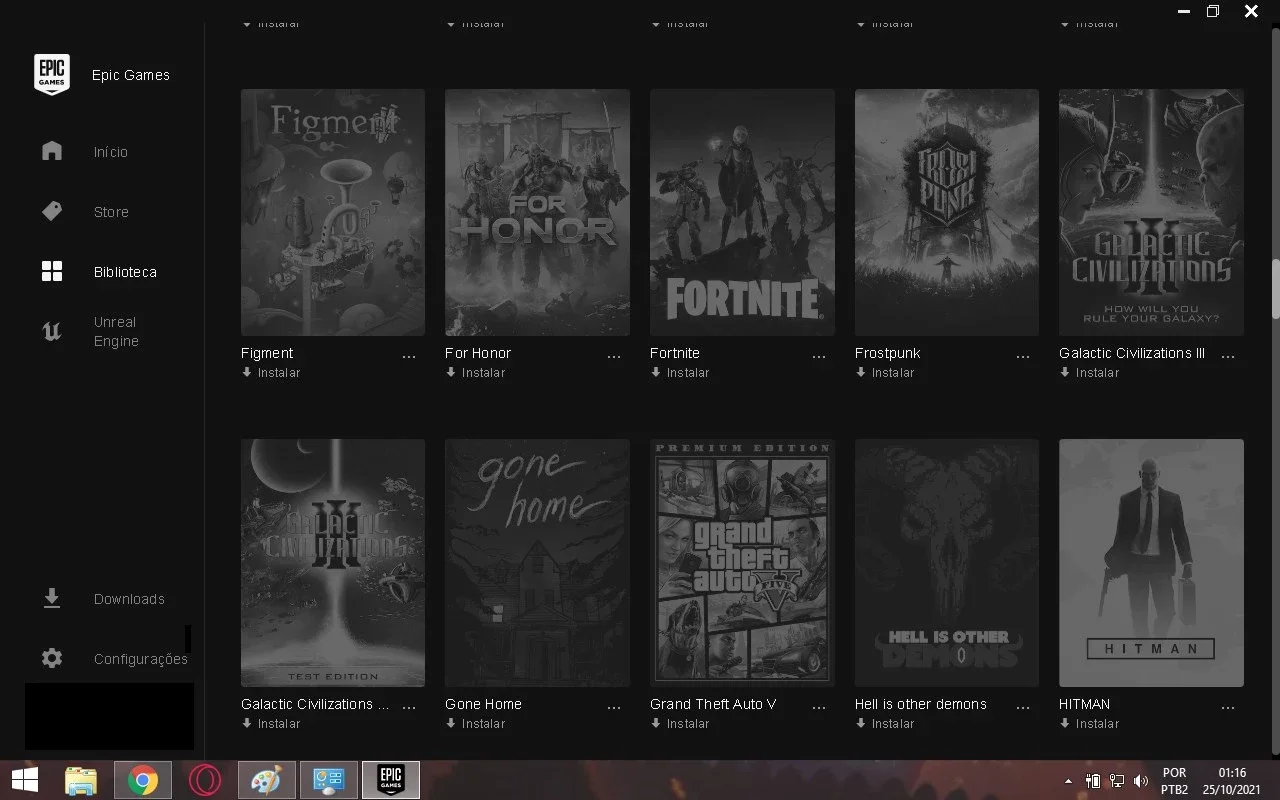Open Paint app from taskbar
1280x800 pixels.
tap(267, 780)
